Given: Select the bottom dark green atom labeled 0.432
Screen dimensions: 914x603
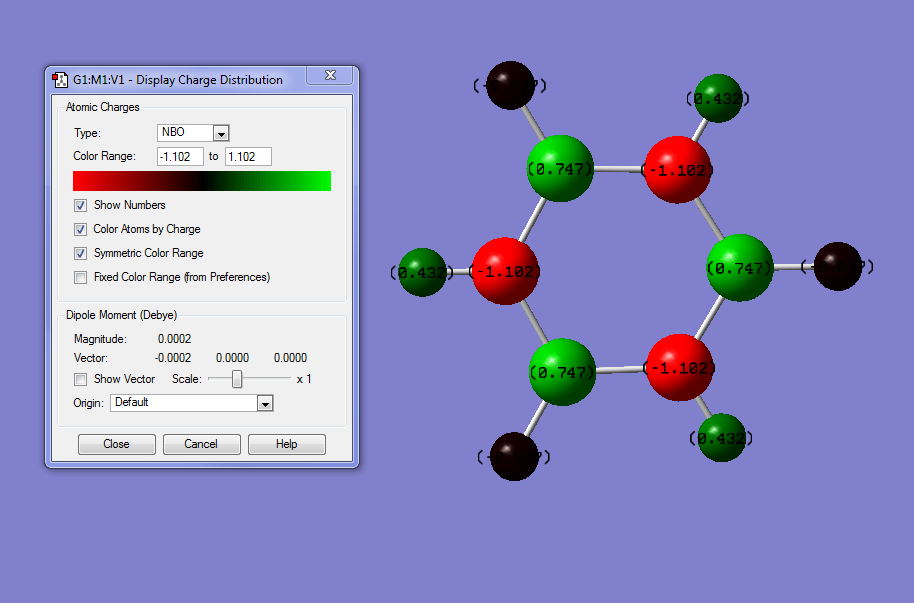Looking at the screenshot, I should coord(722,437).
